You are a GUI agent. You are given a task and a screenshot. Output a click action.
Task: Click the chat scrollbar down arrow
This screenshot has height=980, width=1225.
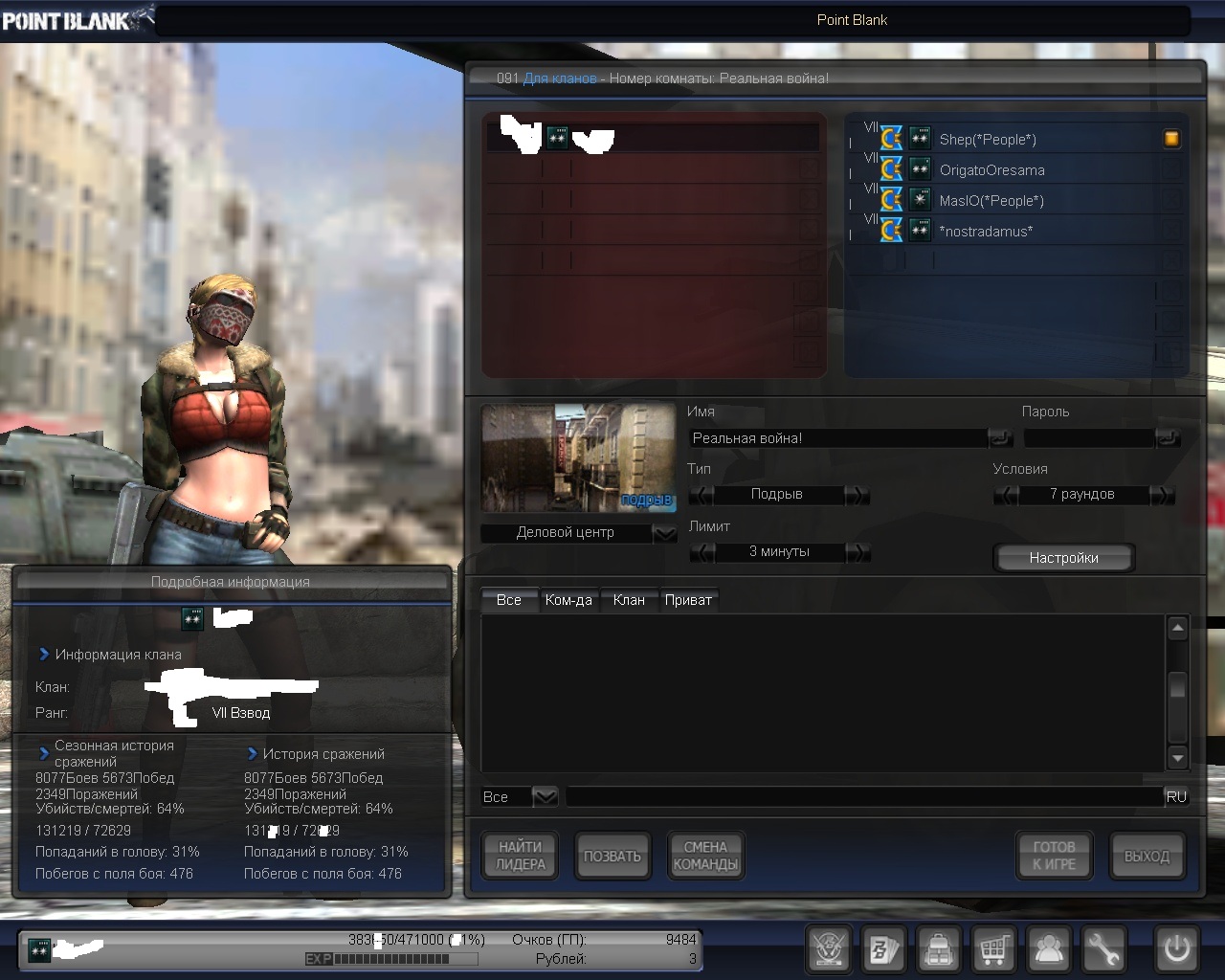click(x=1178, y=758)
